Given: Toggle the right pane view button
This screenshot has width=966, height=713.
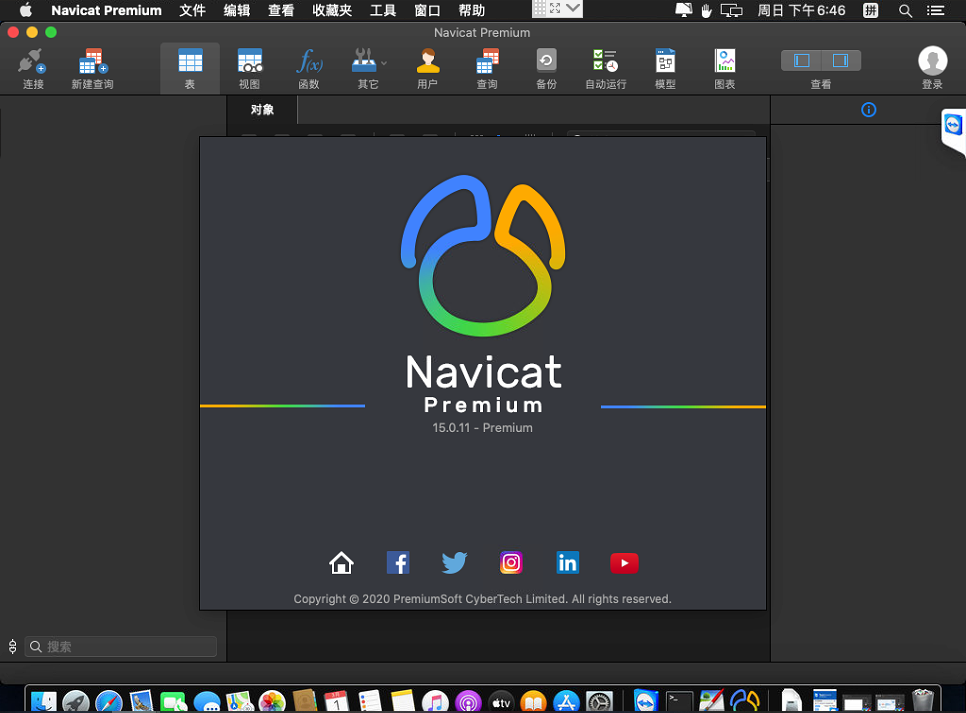Looking at the screenshot, I should pyautogui.click(x=841, y=60).
